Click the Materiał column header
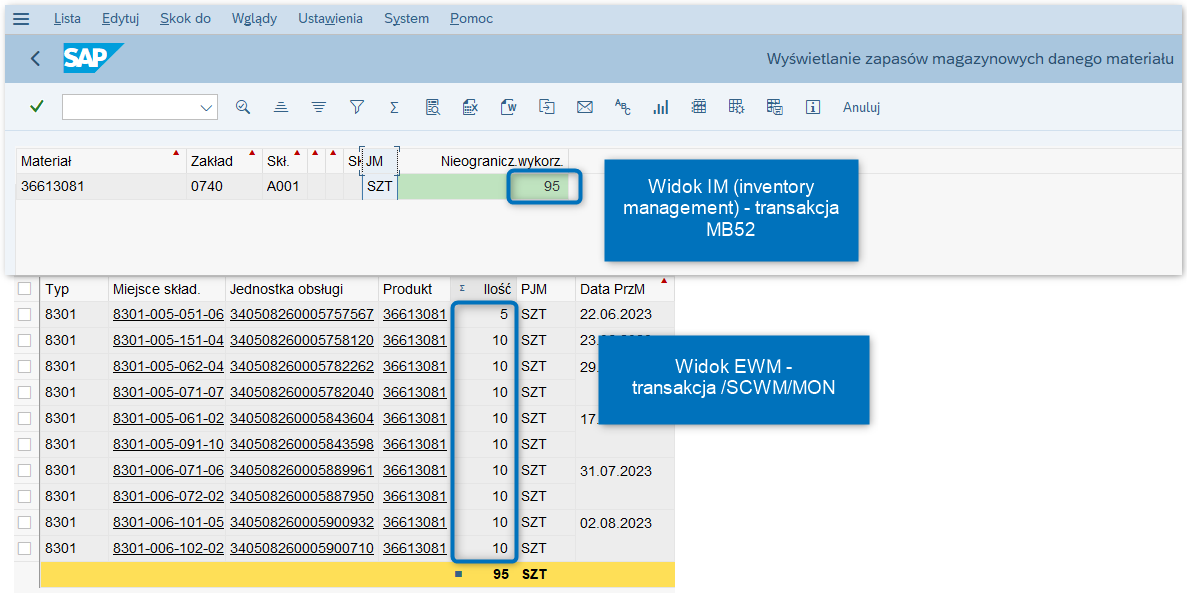The width and height of the screenshot is (1187, 593). coord(46,161)
